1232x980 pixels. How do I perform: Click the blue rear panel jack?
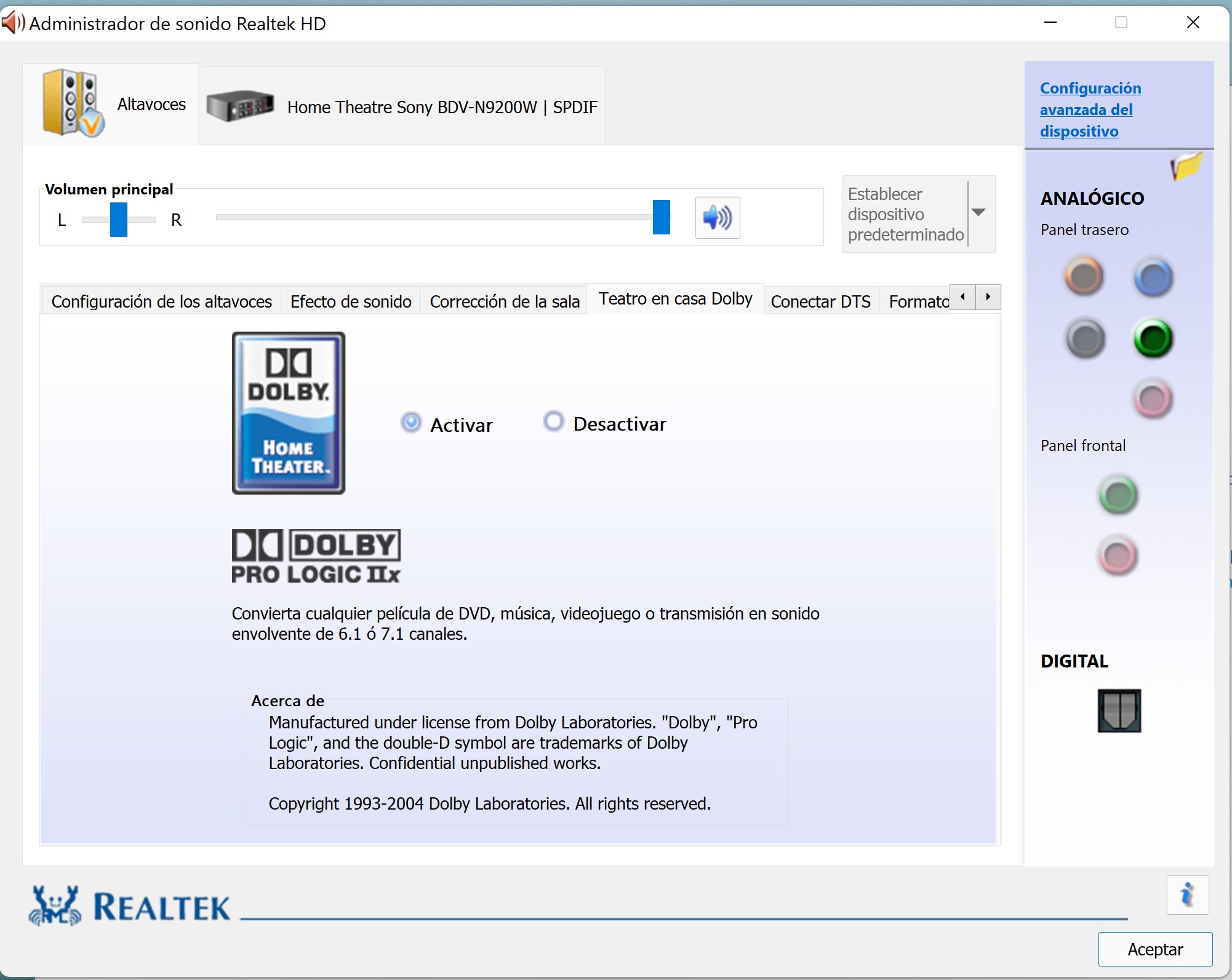[x=1153, y=278]
